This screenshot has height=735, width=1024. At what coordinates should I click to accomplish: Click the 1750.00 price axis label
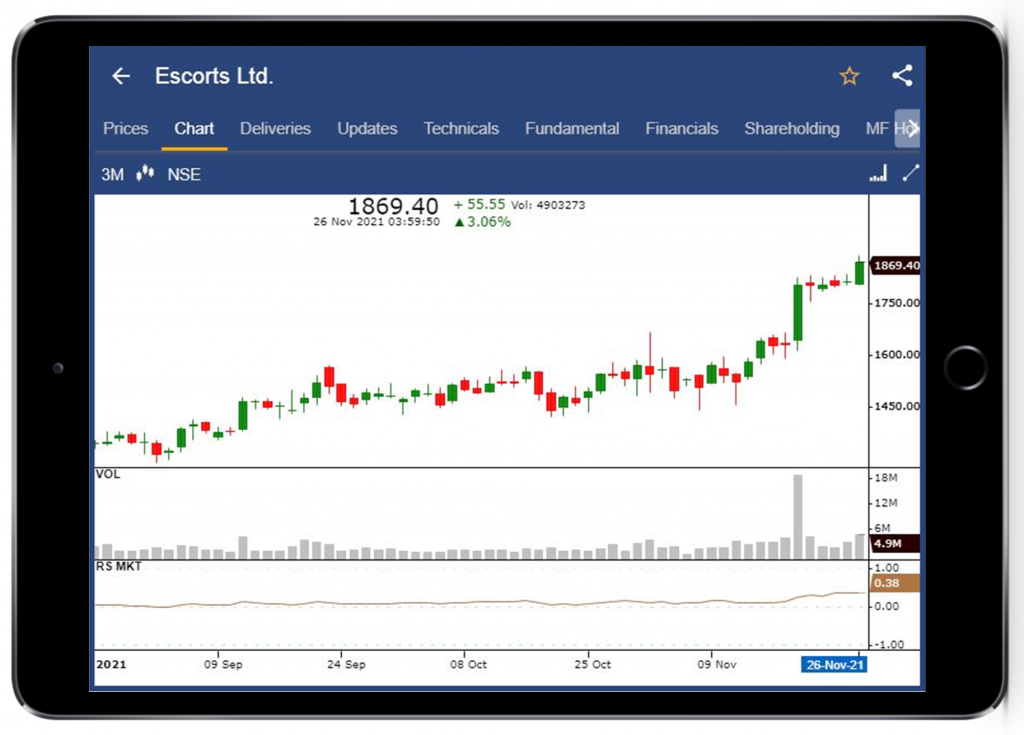(x=897, y=303)
